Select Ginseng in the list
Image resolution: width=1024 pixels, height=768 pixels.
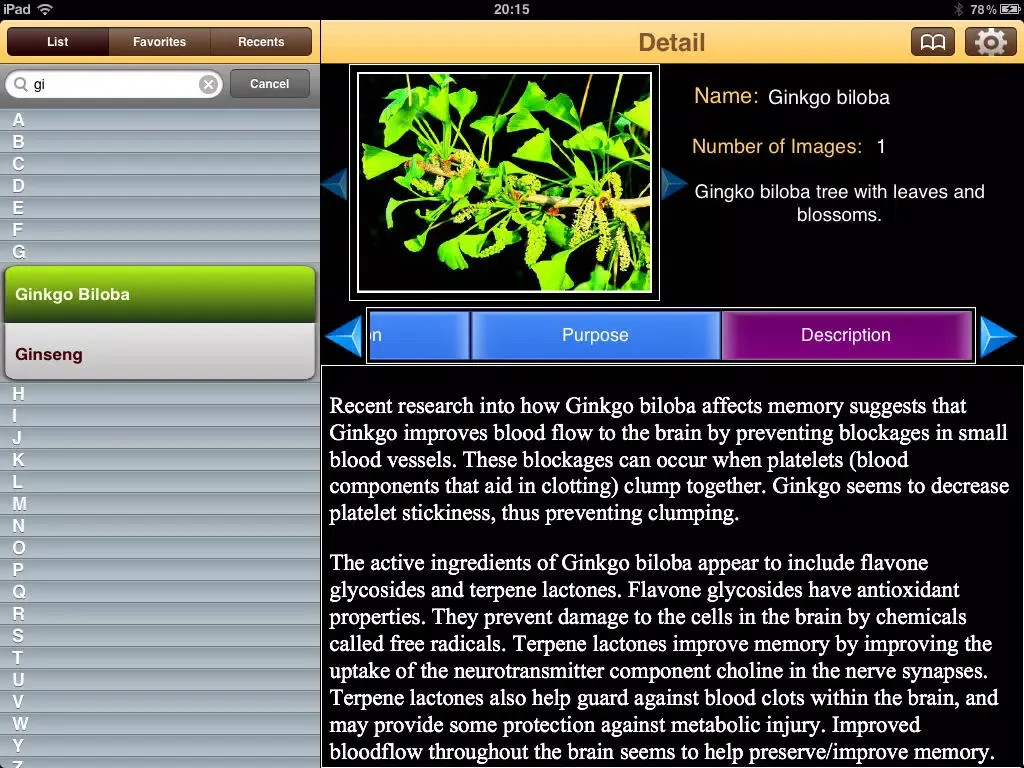(159, 352)
